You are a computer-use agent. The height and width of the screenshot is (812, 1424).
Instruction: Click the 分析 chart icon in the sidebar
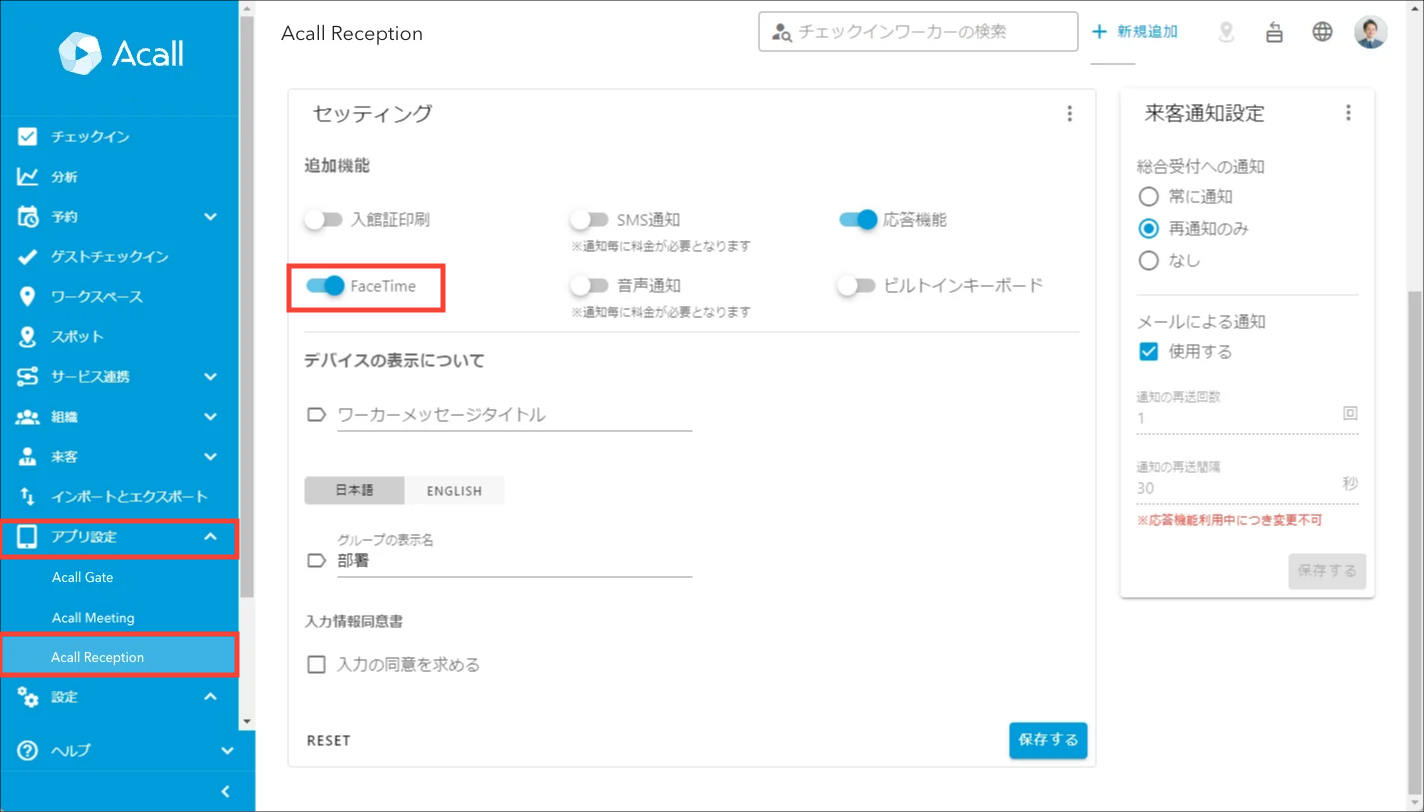28,177
